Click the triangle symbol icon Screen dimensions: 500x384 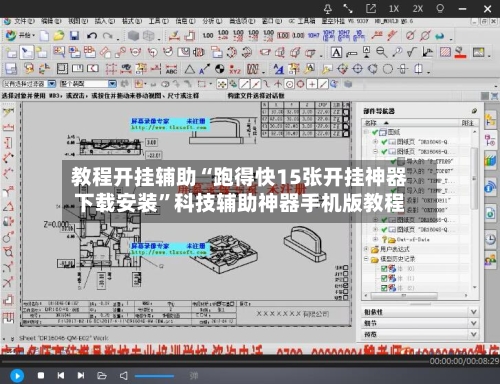click(x=190, y=69)
